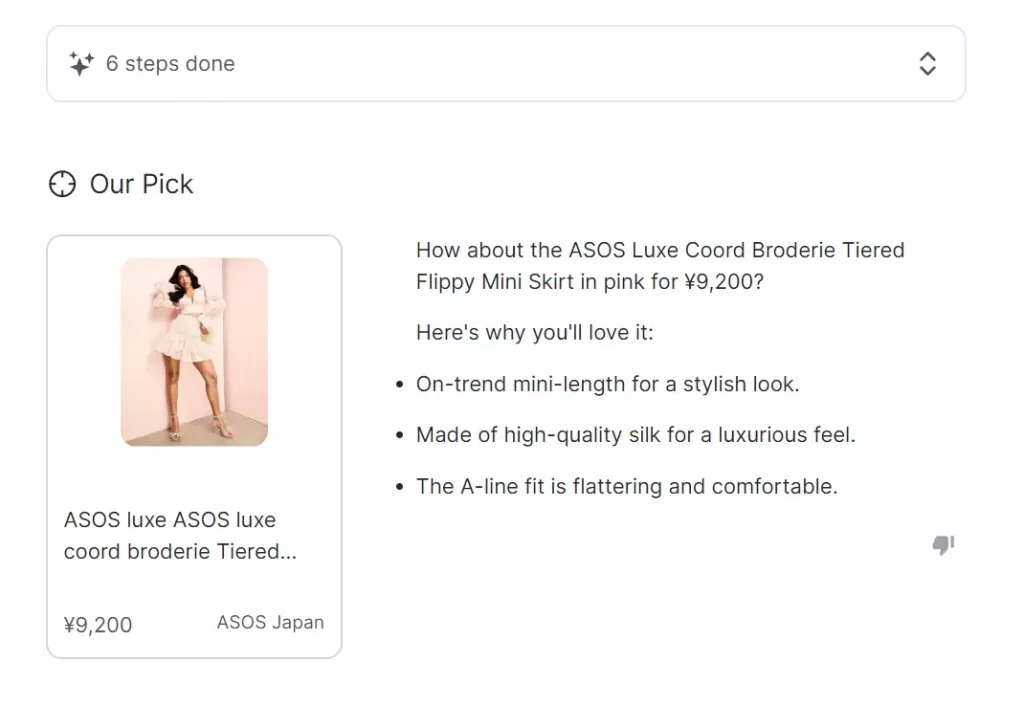Click the sparkle icon beside 6 steps done
Viewport: 1024px width, 706px height.
tap(82, 63)
